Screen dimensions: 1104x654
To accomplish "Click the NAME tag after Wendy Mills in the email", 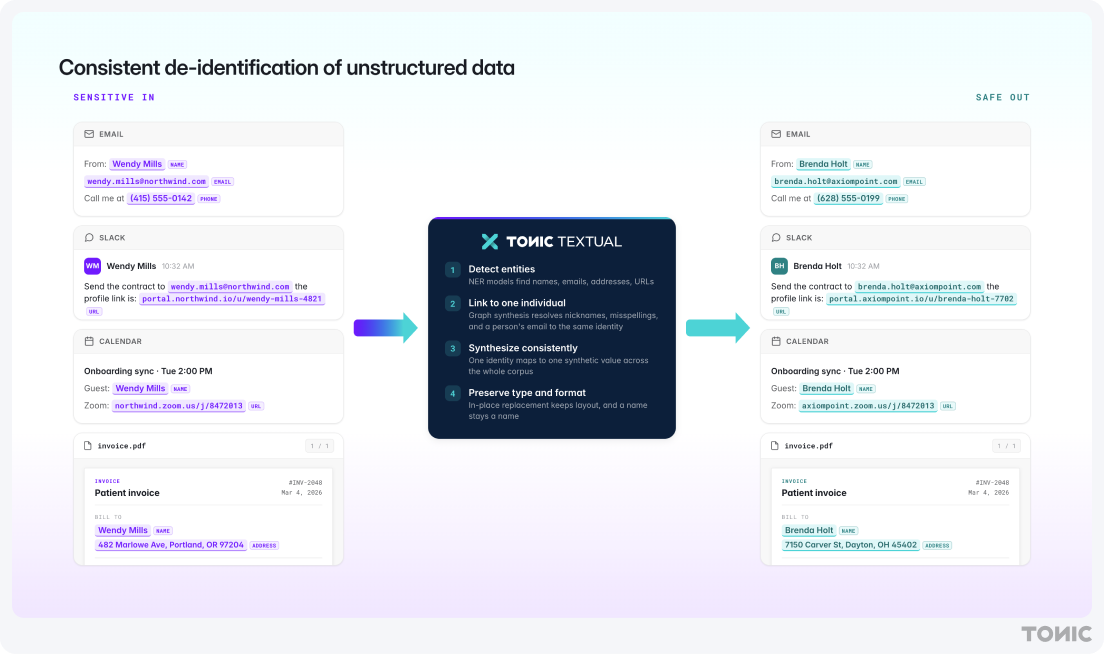I will (177, 165).
